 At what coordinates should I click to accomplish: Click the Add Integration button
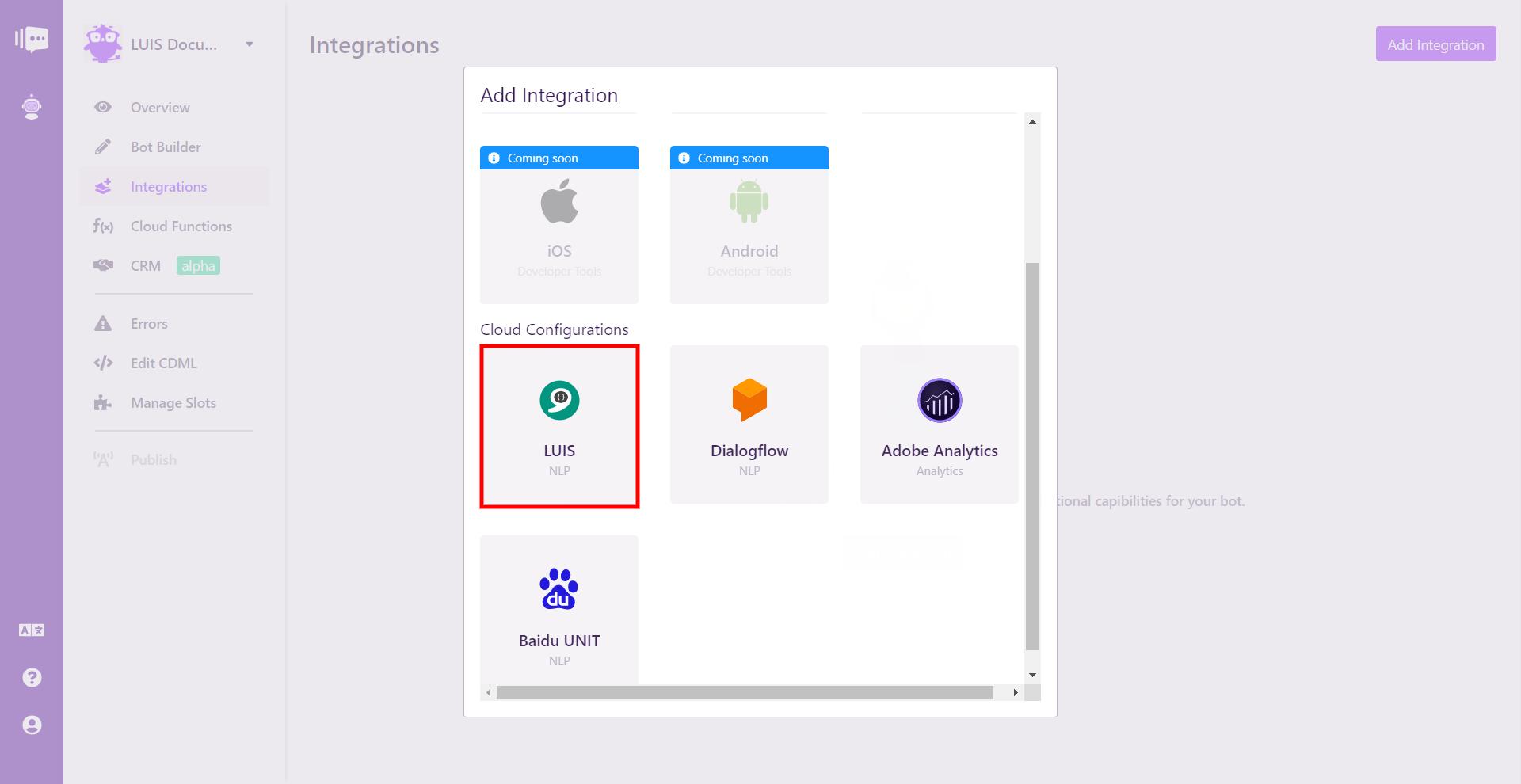pos(1435,44)
